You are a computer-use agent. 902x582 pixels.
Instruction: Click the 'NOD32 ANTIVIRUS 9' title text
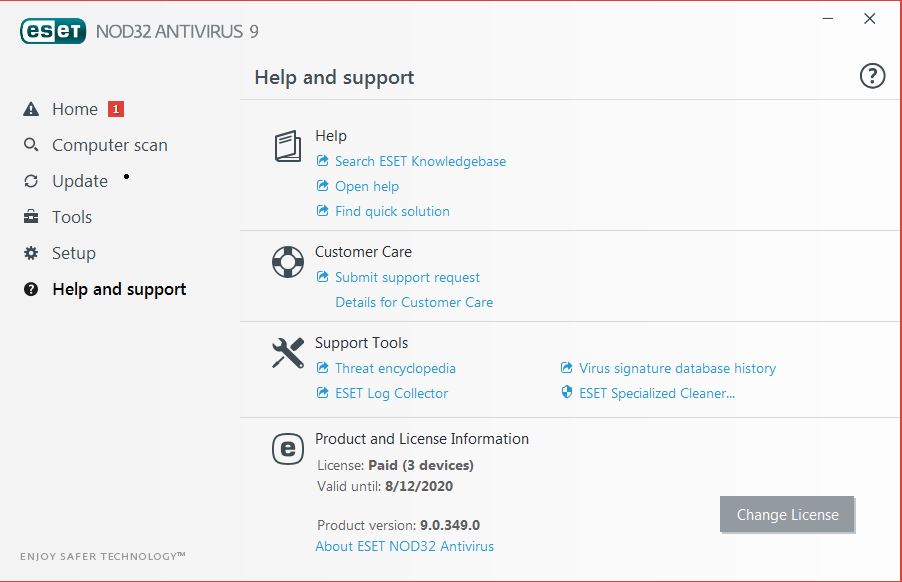point(177,32)
